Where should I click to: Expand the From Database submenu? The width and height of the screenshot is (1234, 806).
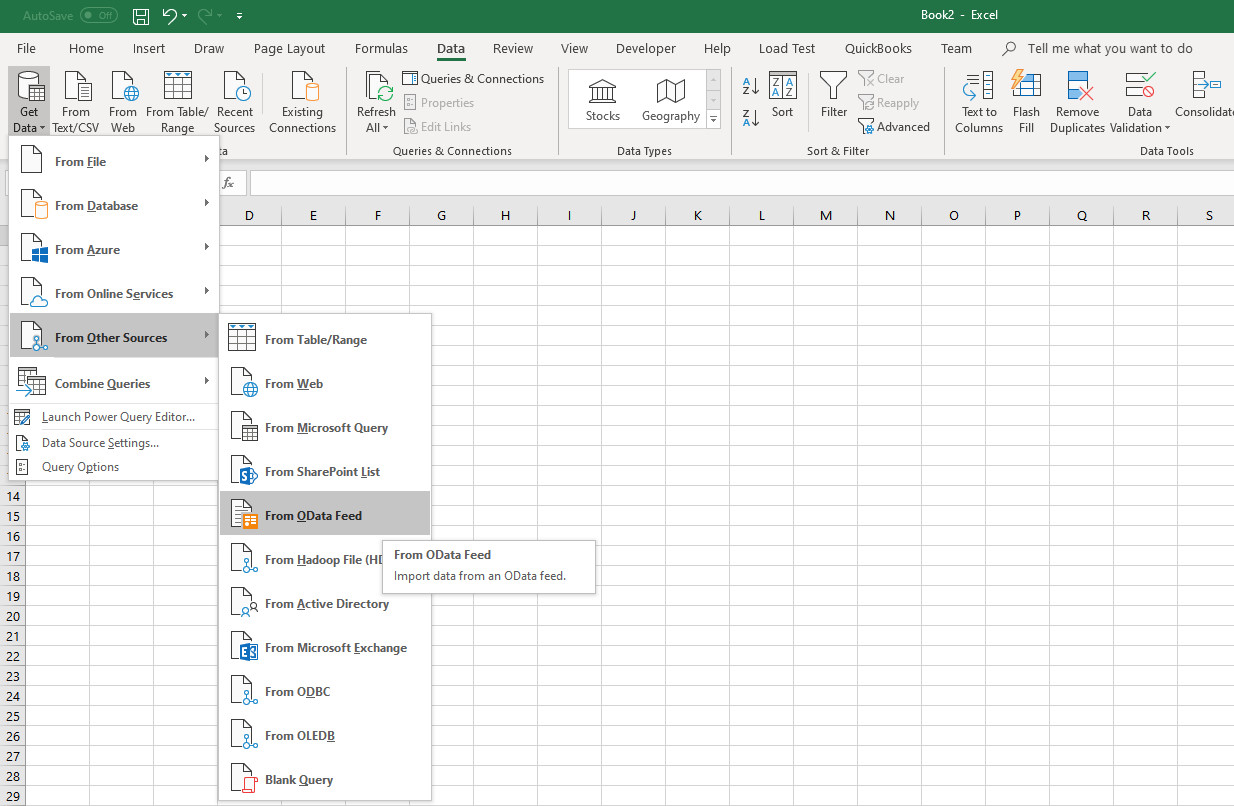(x=114, y=205)
